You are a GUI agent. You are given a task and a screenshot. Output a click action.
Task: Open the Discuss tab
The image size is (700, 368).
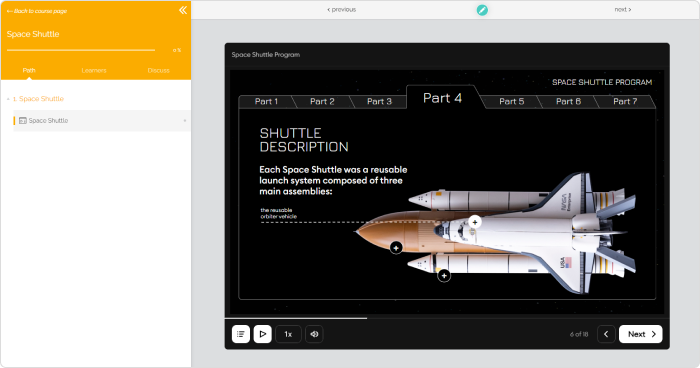coord(158,71)
